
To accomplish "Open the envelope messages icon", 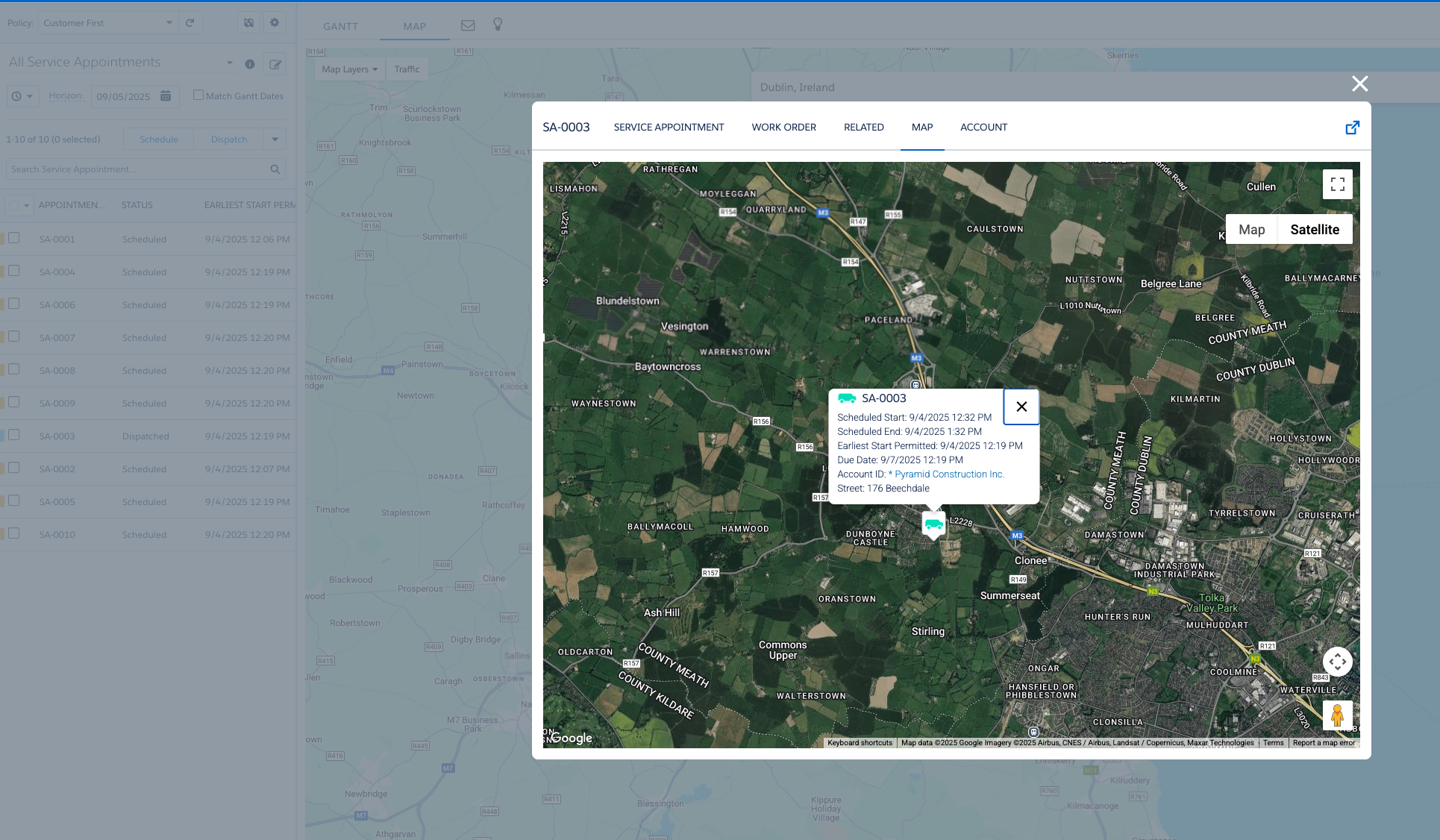I will pyautogui.click(x=468, y=25).
